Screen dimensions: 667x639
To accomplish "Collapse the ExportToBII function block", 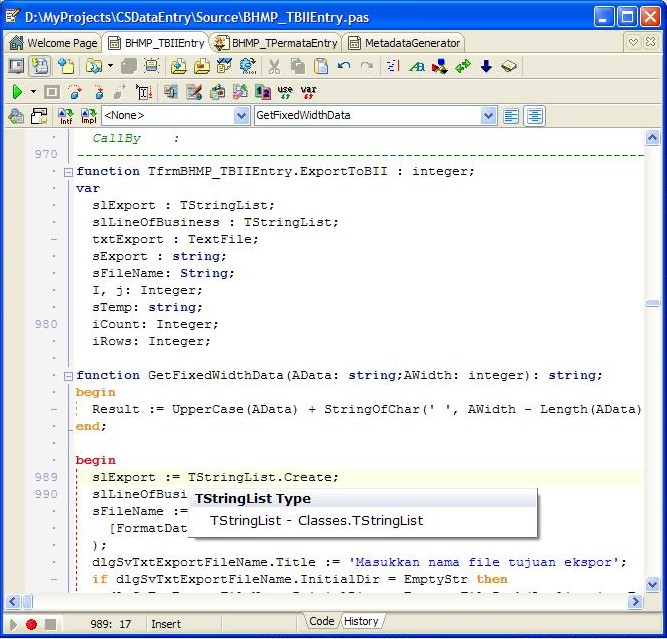I will pos(68,172).
